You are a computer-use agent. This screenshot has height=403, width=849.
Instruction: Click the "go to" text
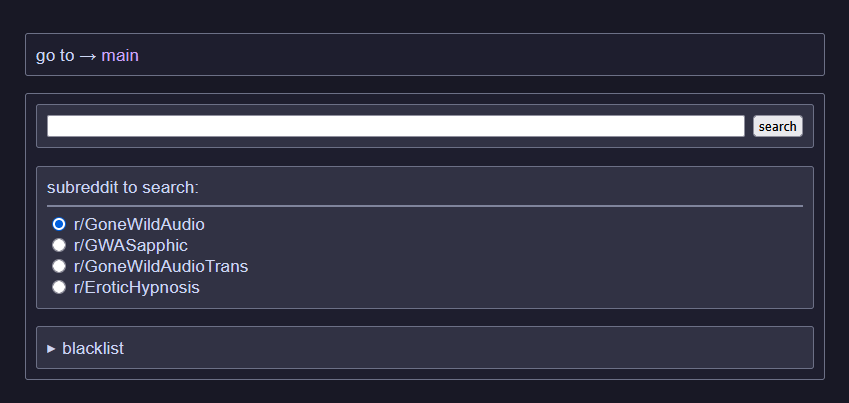pos(55,56)
